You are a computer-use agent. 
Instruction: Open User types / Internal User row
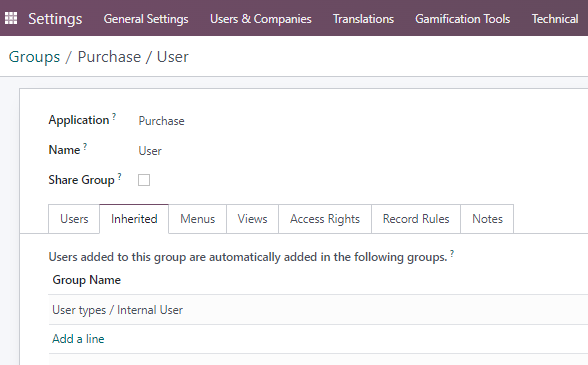[x=318, y=310]
